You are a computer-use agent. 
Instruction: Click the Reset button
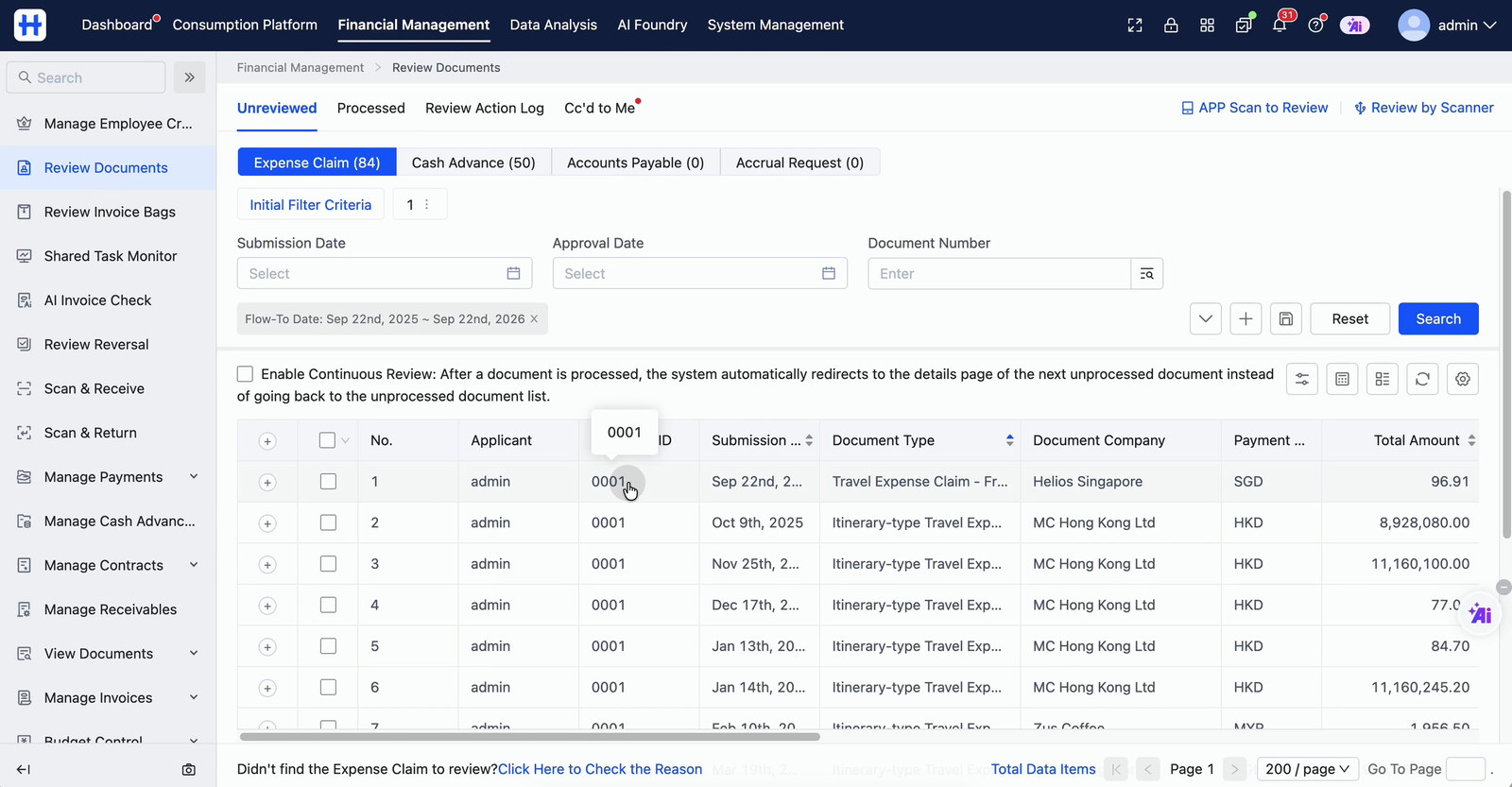(1350, 319)
